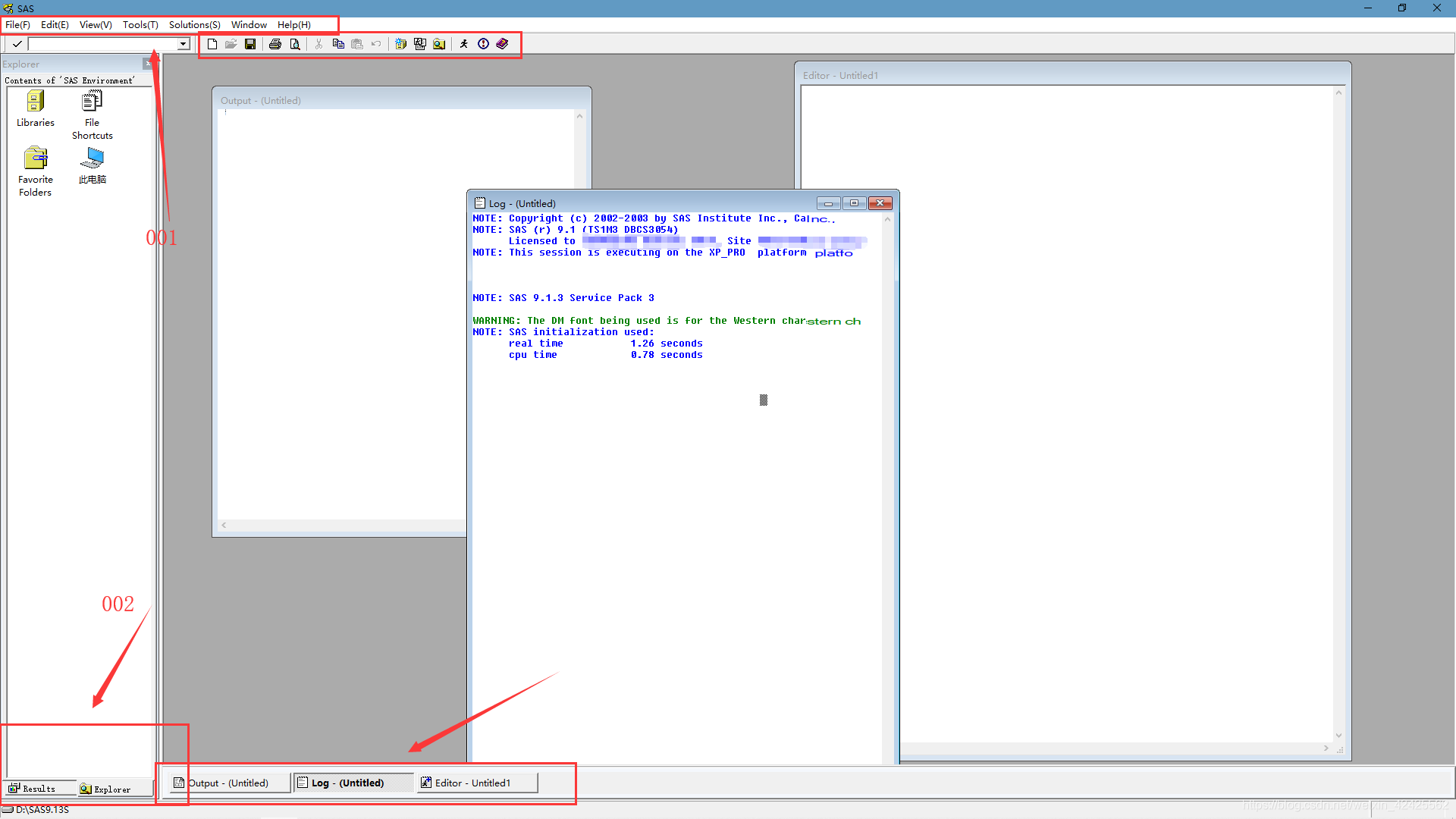Switch to Editor - Untitled1 window tab
The width and height of the screenshot is (1456, 819).
pyautogui.click(x=472, y=783)
